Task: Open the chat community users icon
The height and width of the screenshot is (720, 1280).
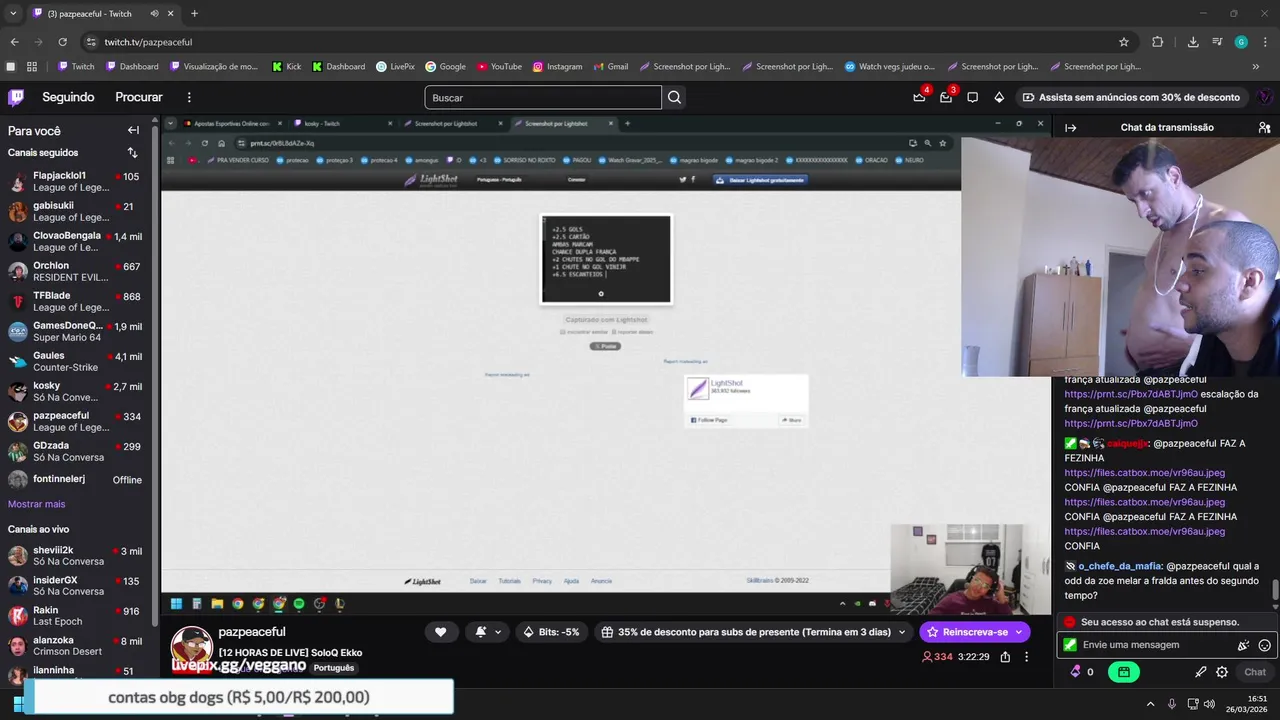Action: click(x=1264, y=128)
